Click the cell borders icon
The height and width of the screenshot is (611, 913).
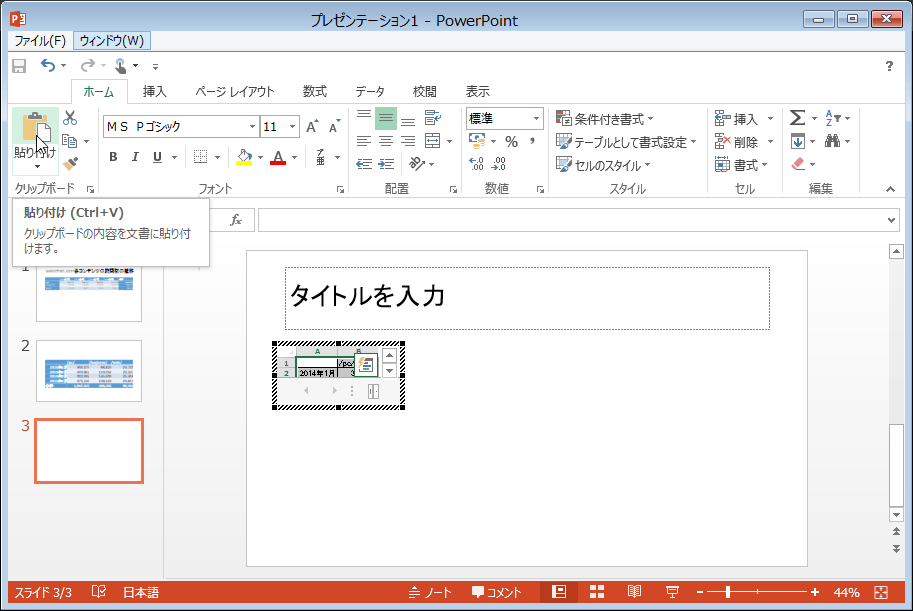(200, 157)
